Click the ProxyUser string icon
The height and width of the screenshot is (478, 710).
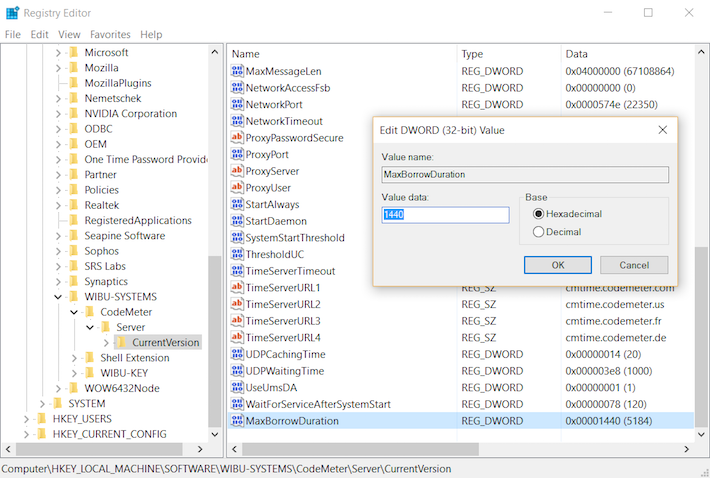pos(237,187)
